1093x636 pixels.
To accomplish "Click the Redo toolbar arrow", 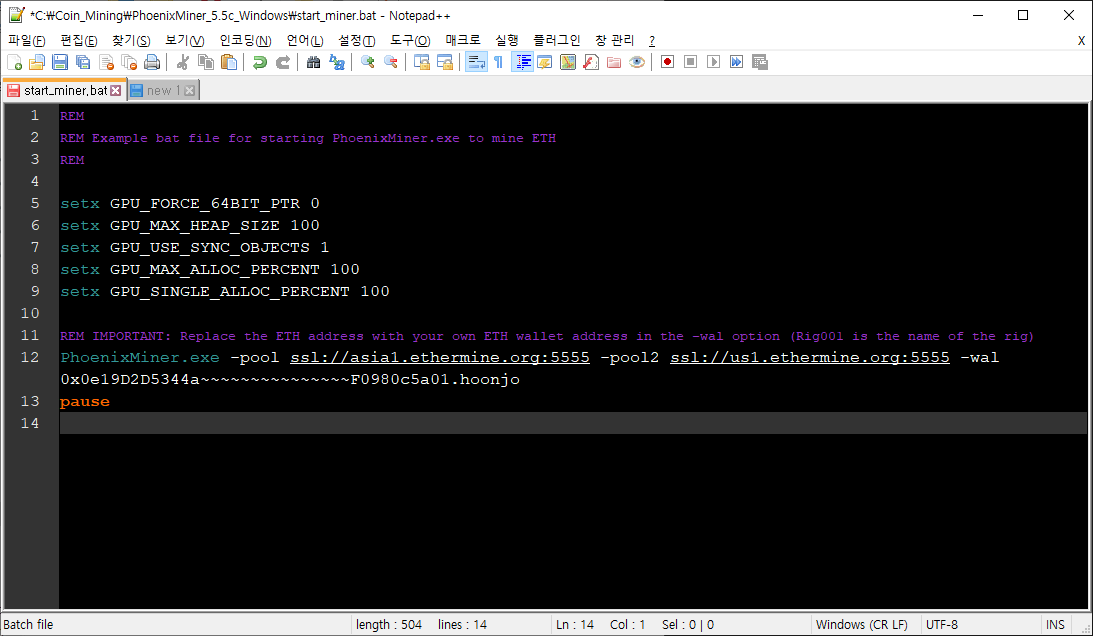I will coord(282,62).
